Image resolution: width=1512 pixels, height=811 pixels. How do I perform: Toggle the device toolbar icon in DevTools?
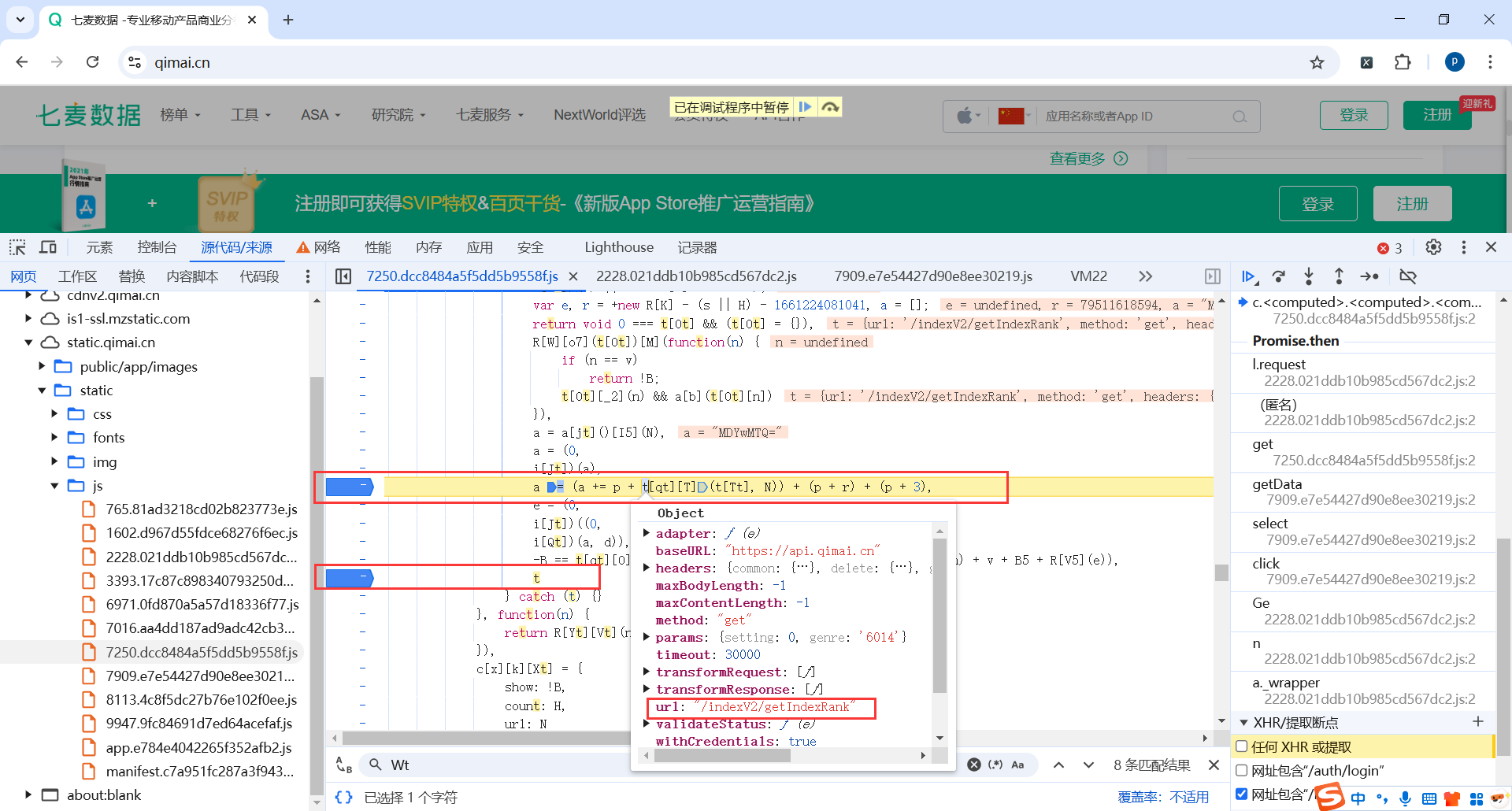coord(48,247)
